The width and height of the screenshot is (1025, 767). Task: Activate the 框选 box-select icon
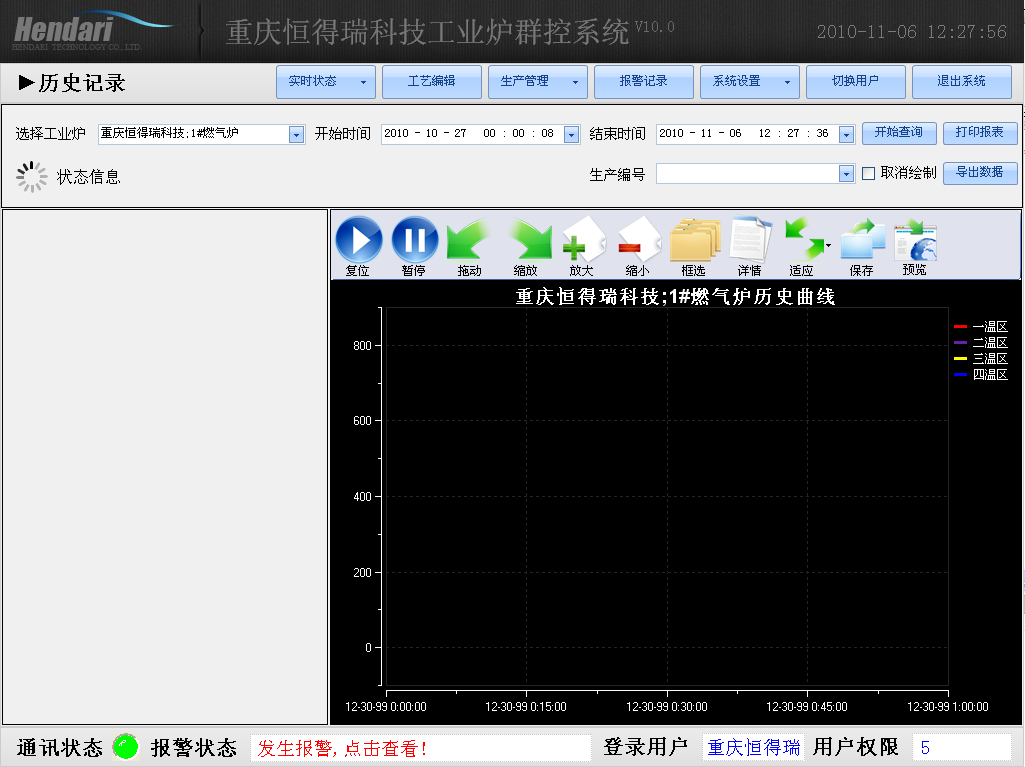click(x=695, y=240)
